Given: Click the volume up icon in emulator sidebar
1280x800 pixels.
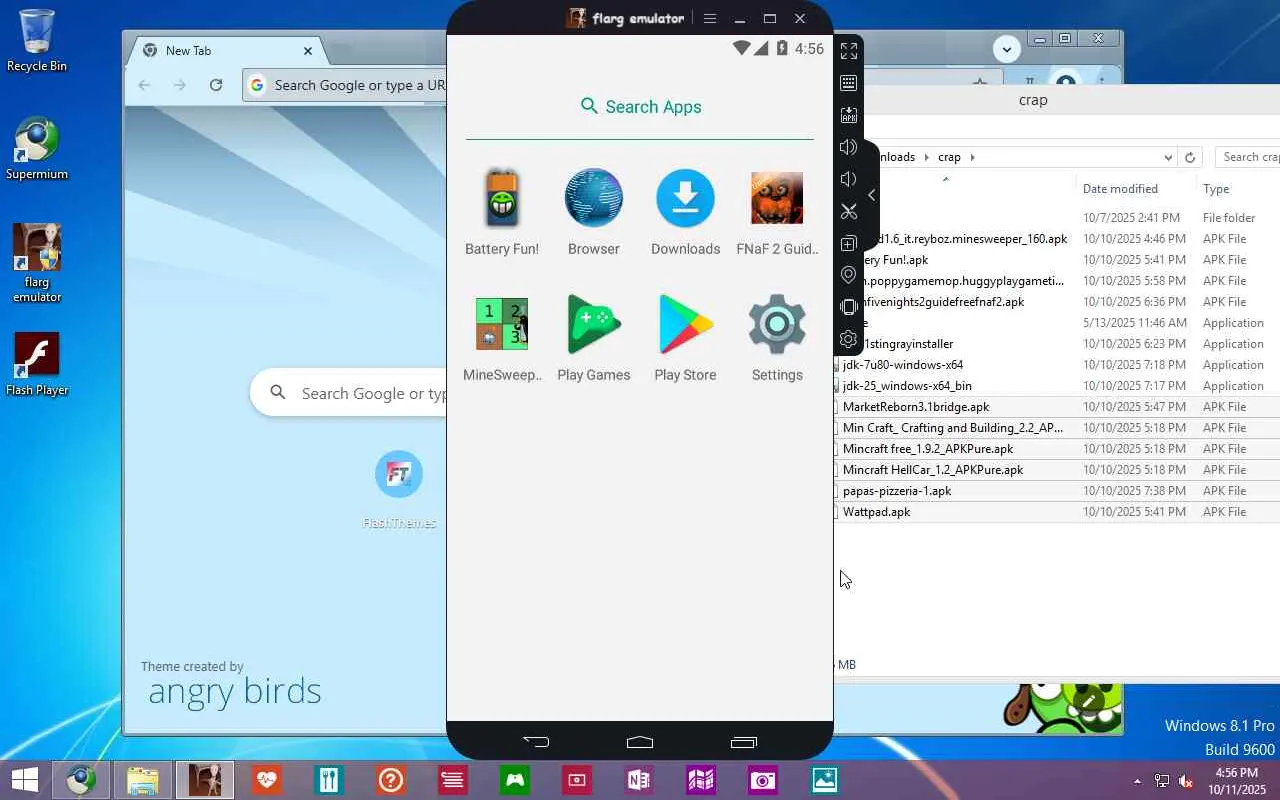Looking at the screenshot, I should pyautogui.click(x=849, y=147).
